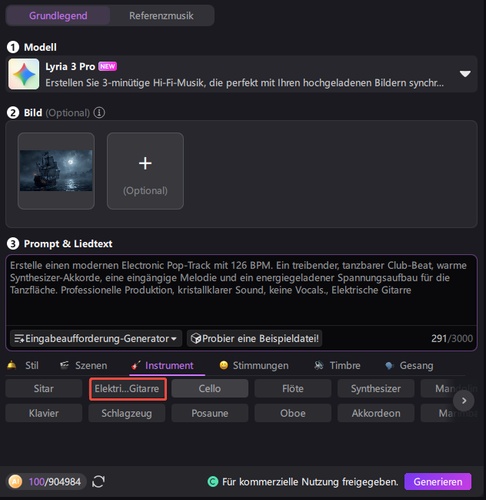
Task: Click the plus icon to add image
Action: coord(145,163)
